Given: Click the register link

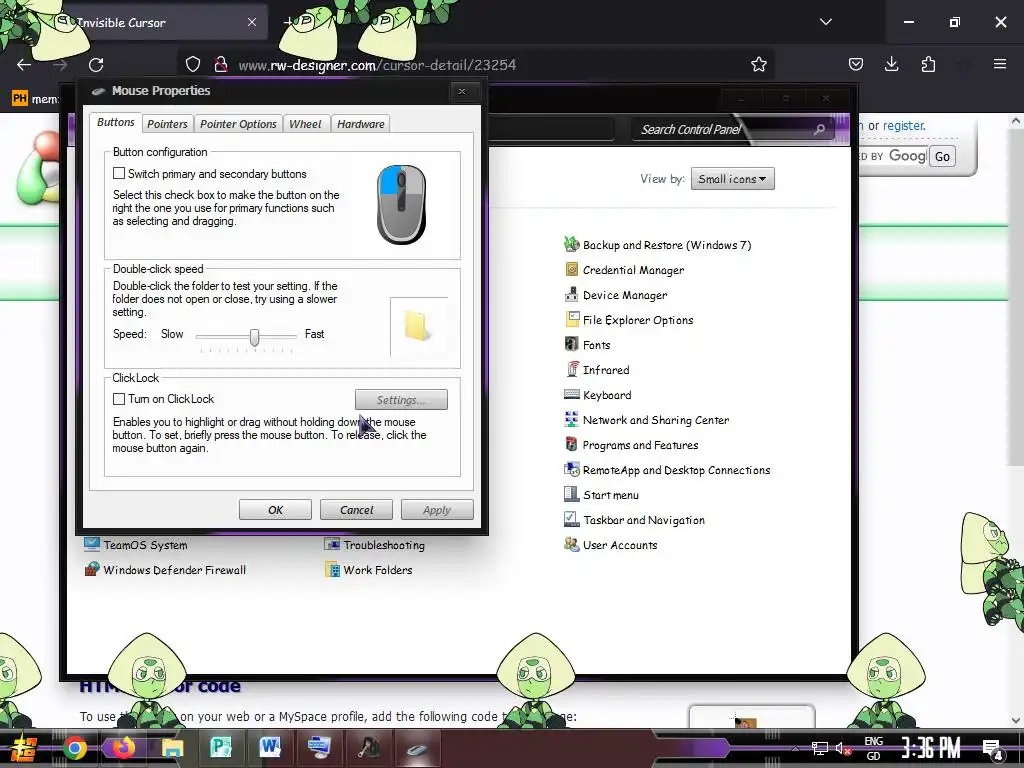Looking at the screenshot, I should [x=904, y=125].
